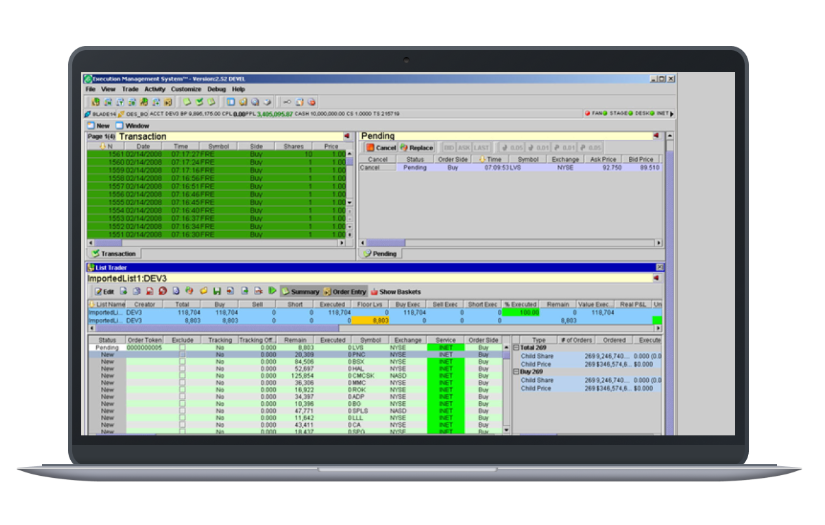Click the Pending panel horizontal scroll right arrow
This screenshot has width=825, height=525.
[658, 243]
